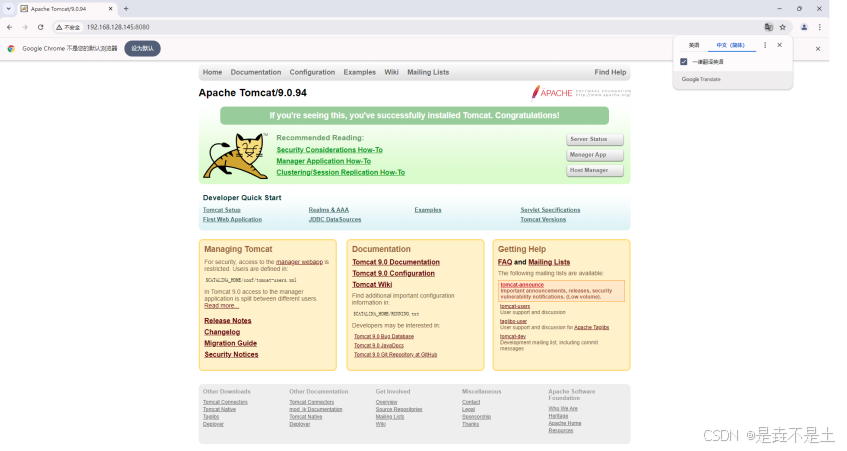Screen dimensions: 847x451
Task: Open translate popup more options dots
Action: (765, 45)
